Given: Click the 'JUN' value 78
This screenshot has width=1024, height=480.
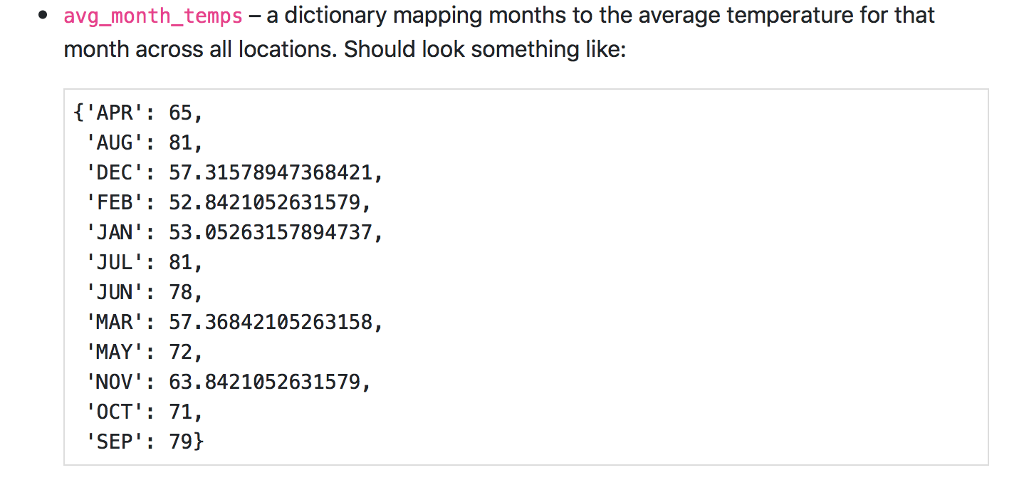Looking at the screenshot, I should coord(180,293).
